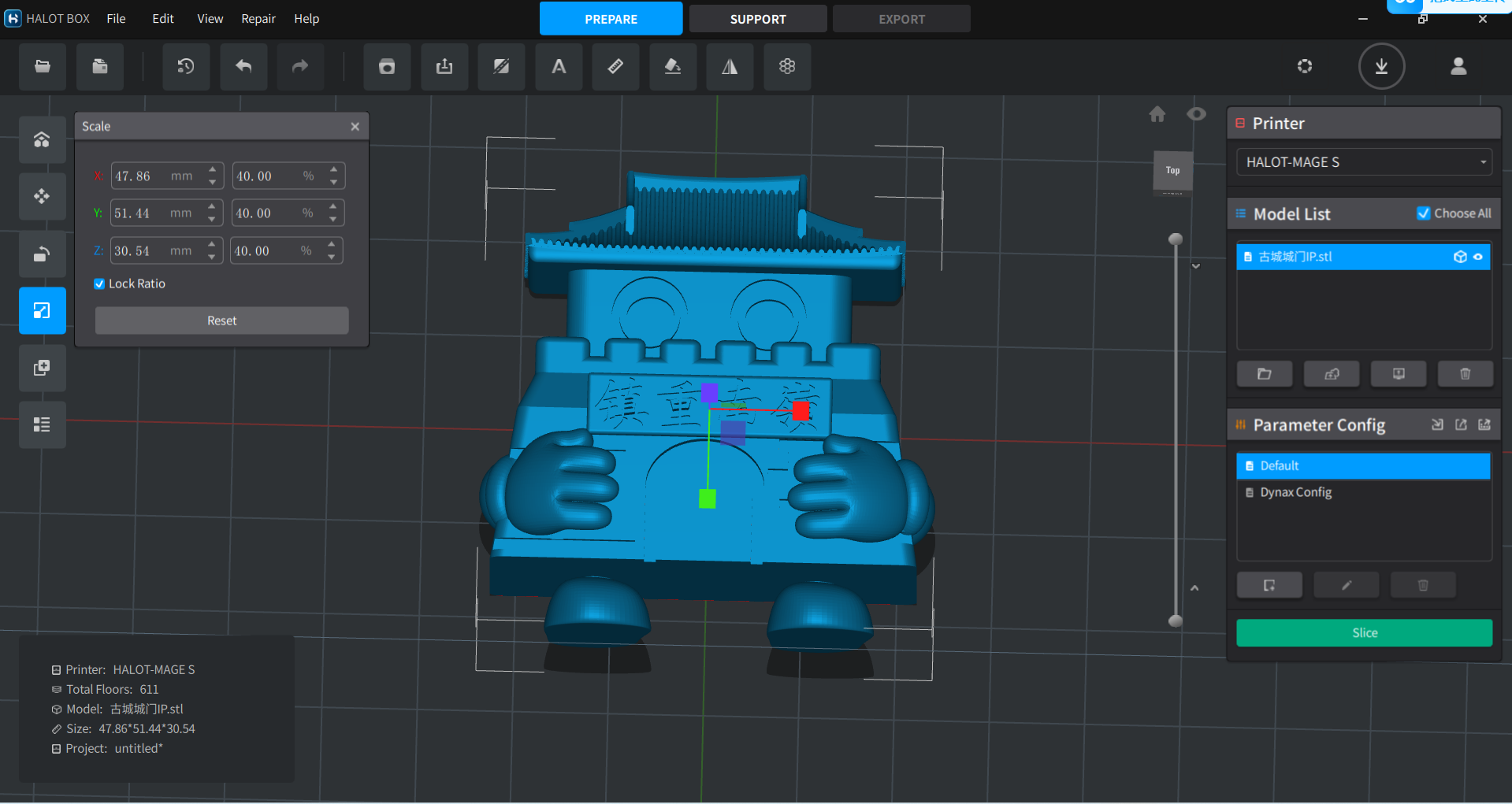Open the user account profile icon
The height and width of the screenshot is (804, 1512).
tap(1458, 66)
